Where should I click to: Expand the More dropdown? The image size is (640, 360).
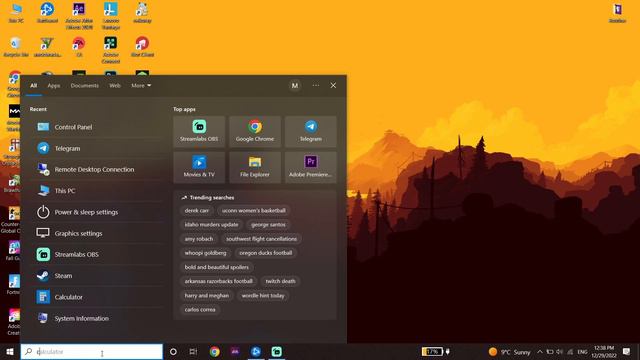coord(141,85)
